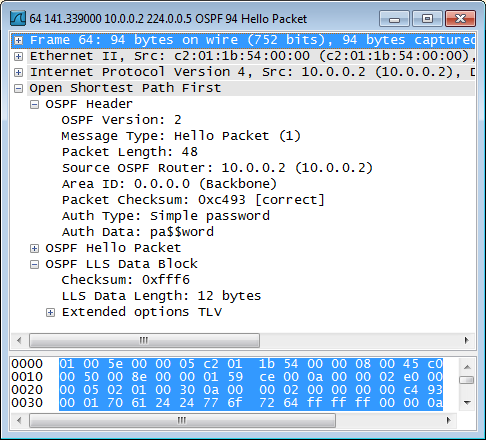Expand the Frame 64 tree node

point(19,40)
